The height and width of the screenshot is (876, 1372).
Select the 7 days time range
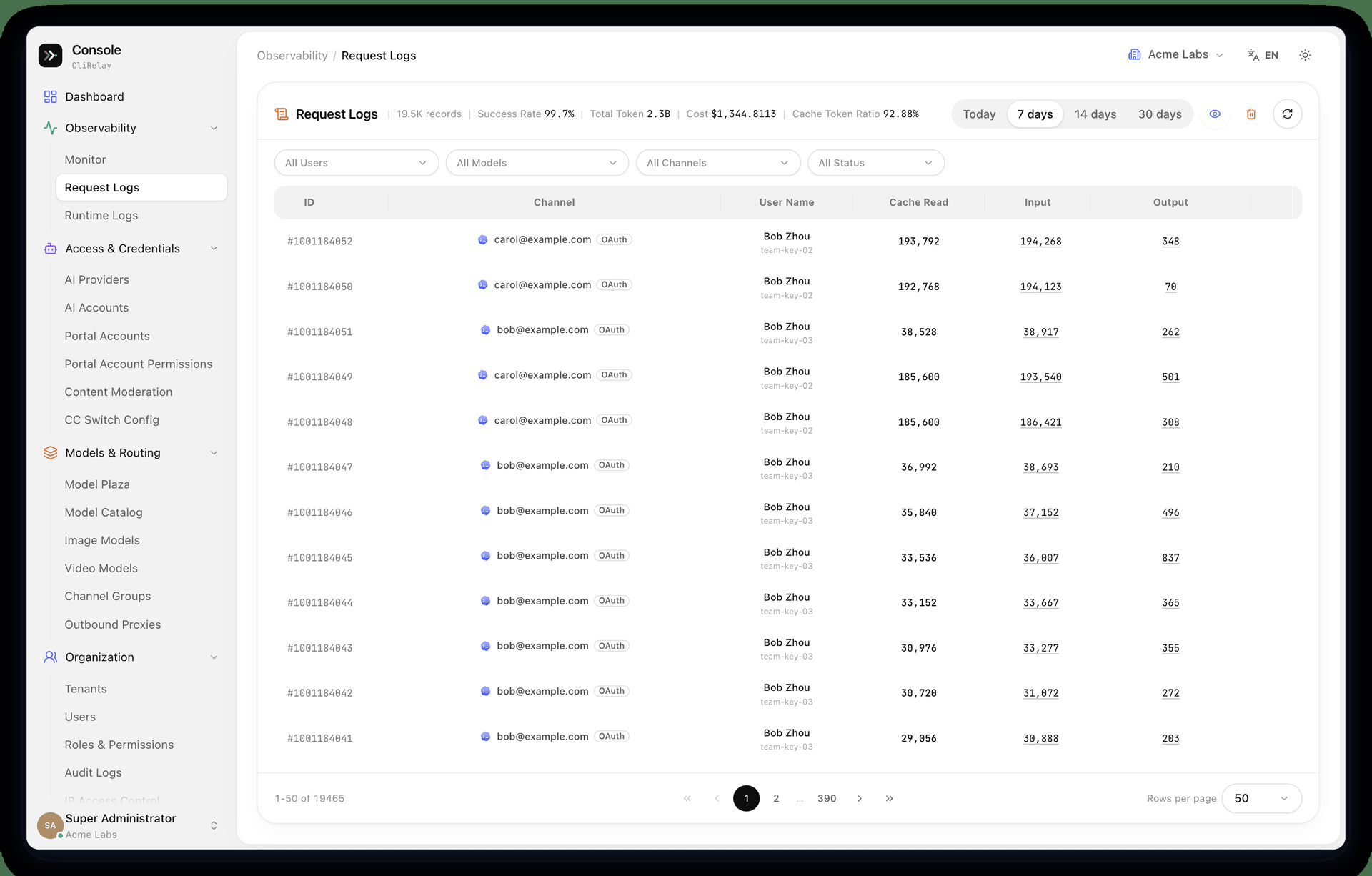coord(1035,114)
